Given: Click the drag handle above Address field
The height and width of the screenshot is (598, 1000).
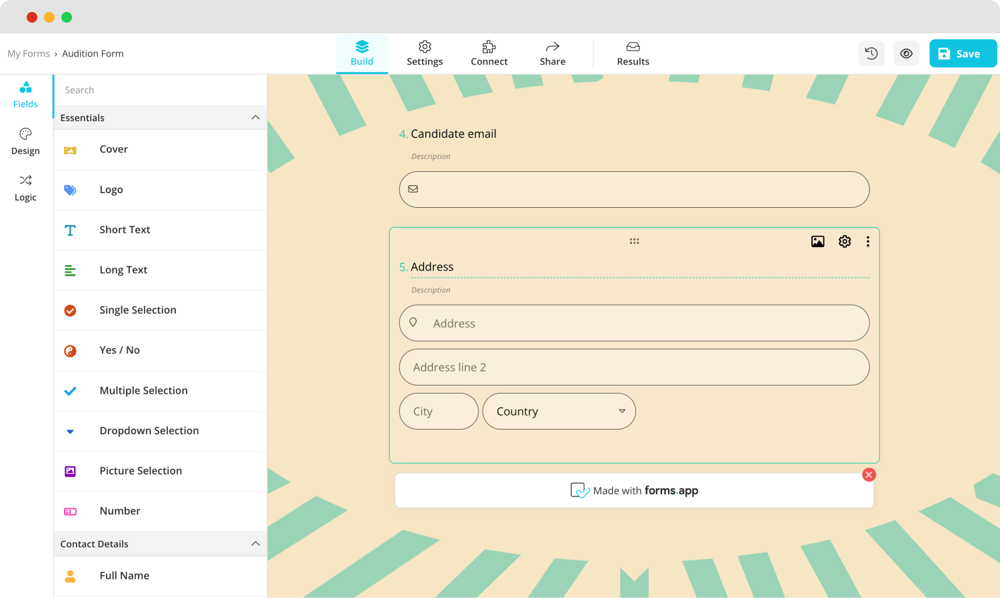Looking at the screenshot, I should tap(634, 242).
